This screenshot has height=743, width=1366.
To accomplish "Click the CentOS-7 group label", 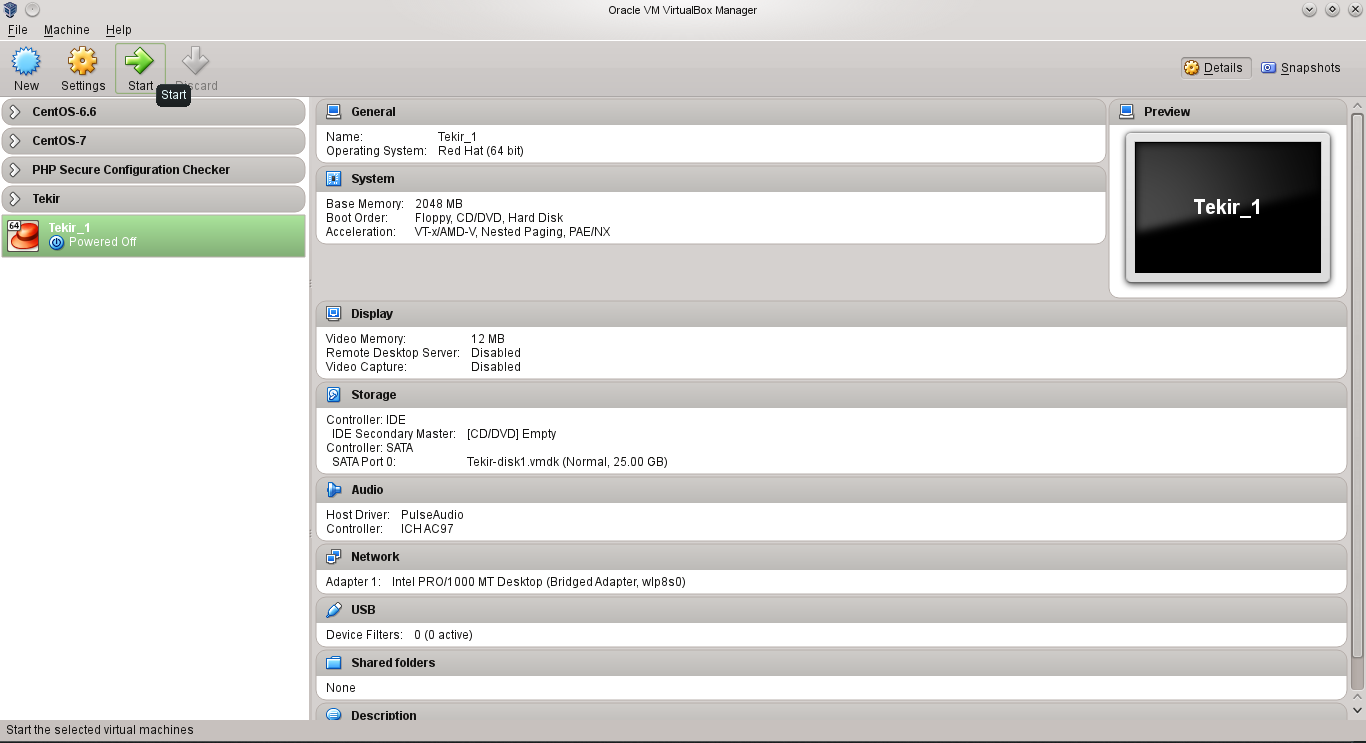I will tap(59, 141).
